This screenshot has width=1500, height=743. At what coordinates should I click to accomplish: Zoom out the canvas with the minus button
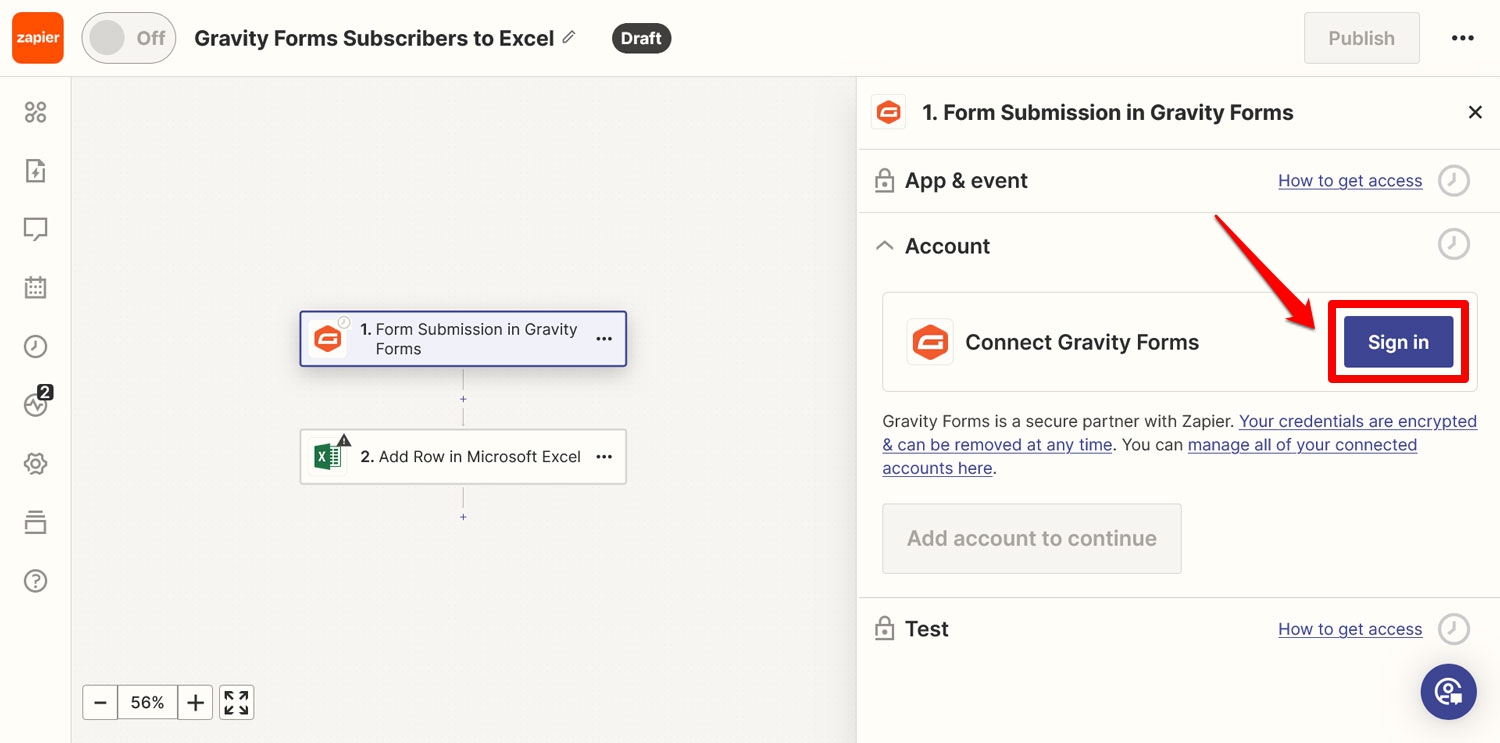pyautogui.click(x=100, y=703)
